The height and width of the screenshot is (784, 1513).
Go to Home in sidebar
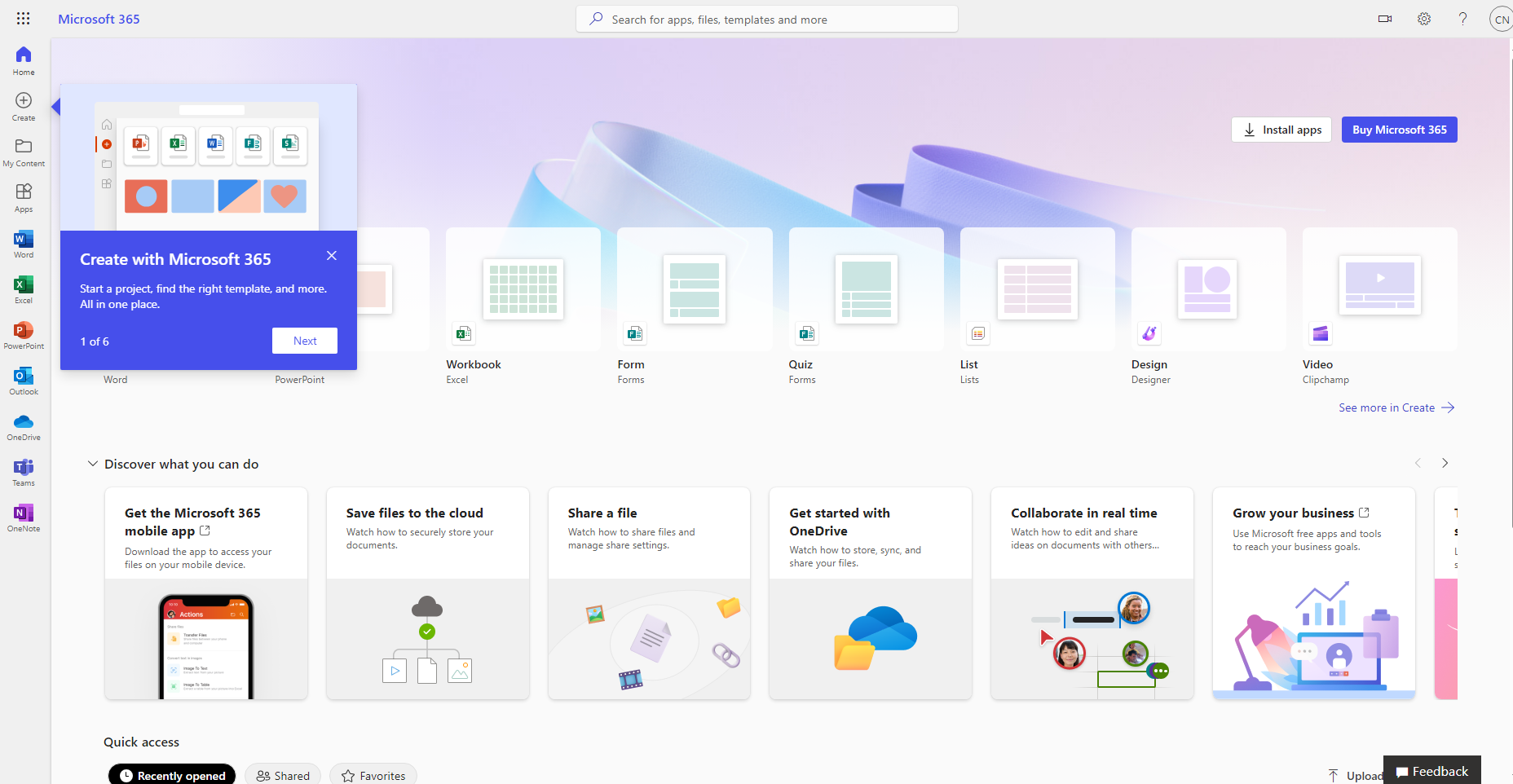pos(24,61)
